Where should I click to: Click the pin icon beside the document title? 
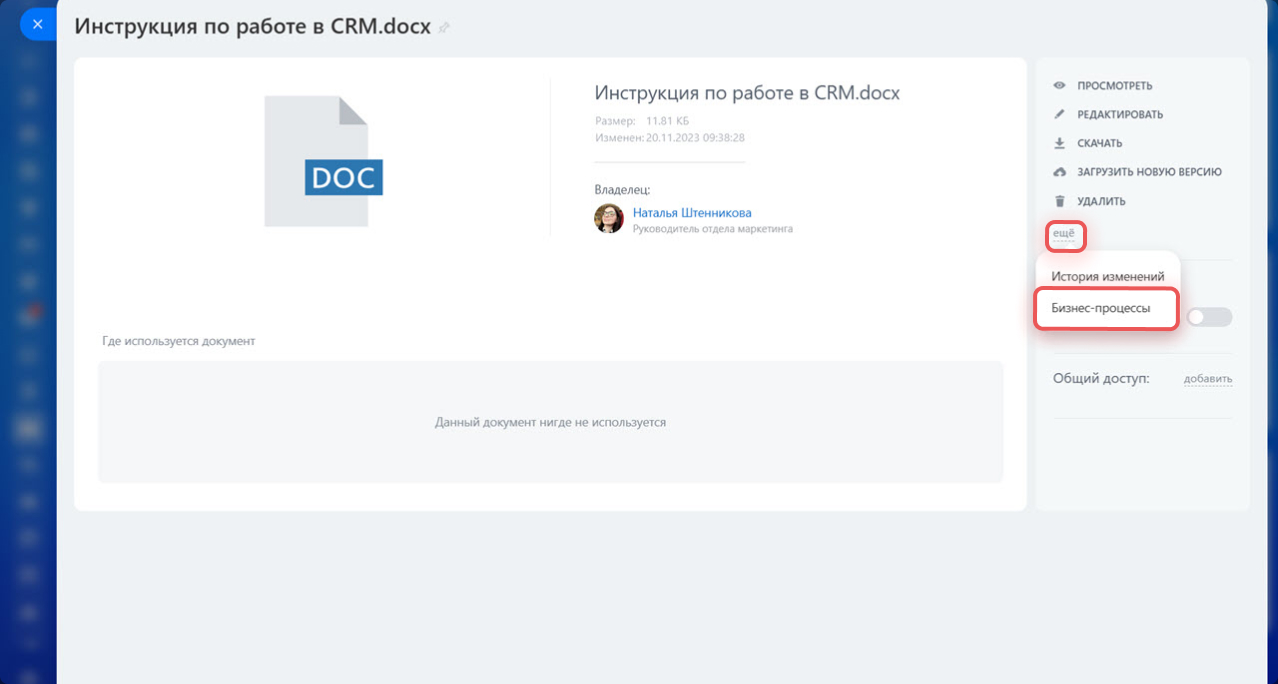pos(444,28)
